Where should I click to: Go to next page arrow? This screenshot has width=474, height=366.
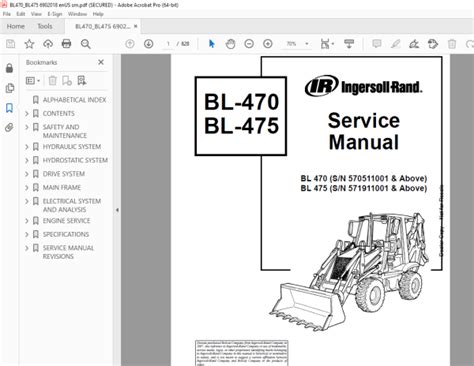(148, 44)
